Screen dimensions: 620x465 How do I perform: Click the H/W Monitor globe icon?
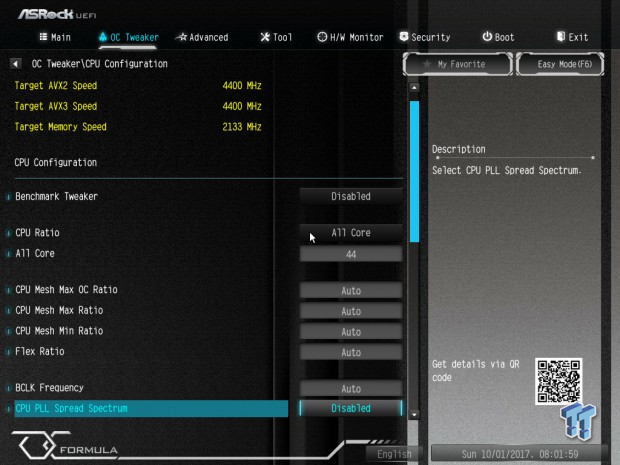tap(322, 37)
